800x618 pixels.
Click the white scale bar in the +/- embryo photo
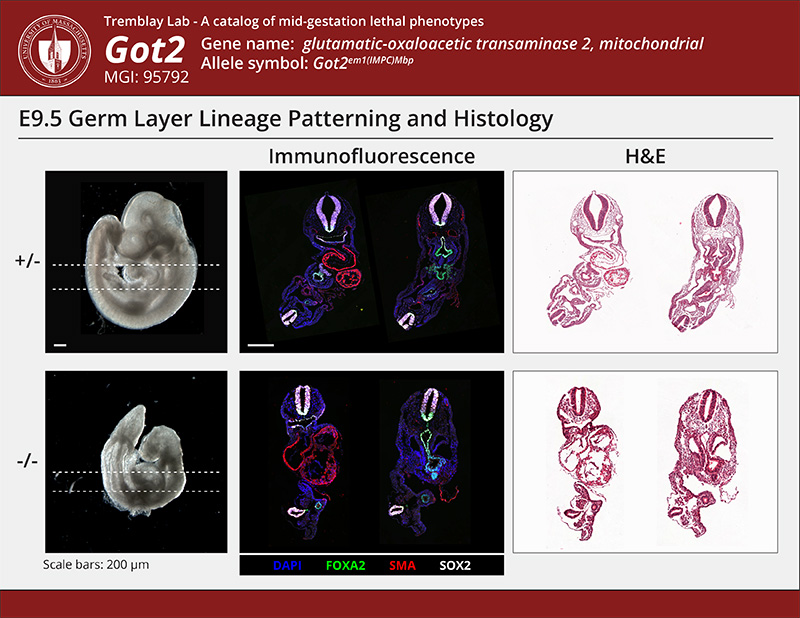click(60, 344)
